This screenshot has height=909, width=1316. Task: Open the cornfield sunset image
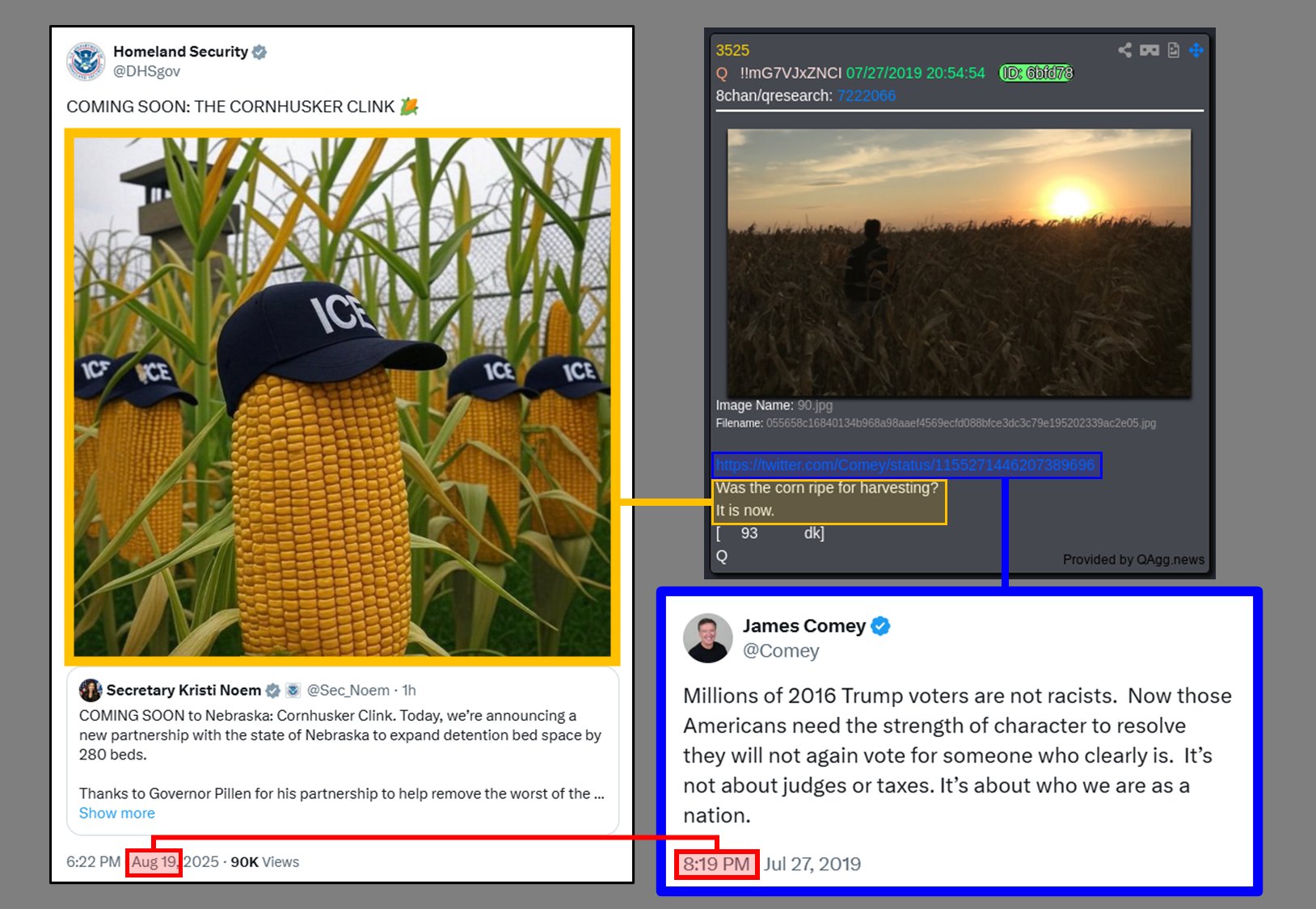point(959,263)
